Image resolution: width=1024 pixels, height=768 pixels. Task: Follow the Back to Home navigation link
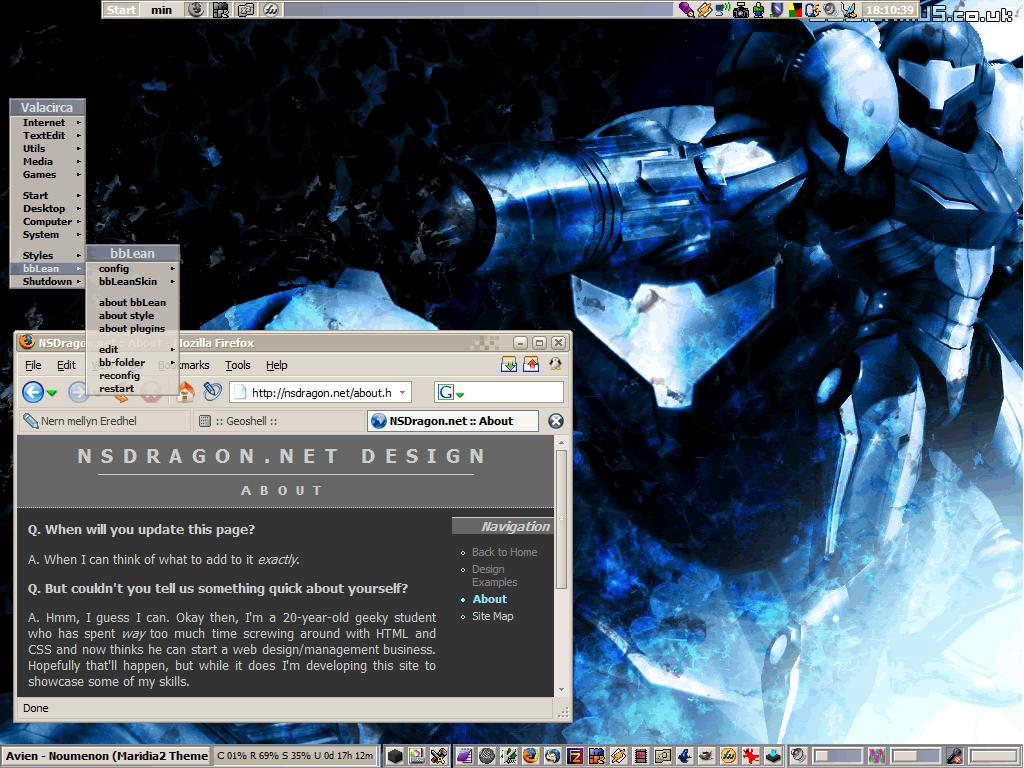tap(504, 552)
